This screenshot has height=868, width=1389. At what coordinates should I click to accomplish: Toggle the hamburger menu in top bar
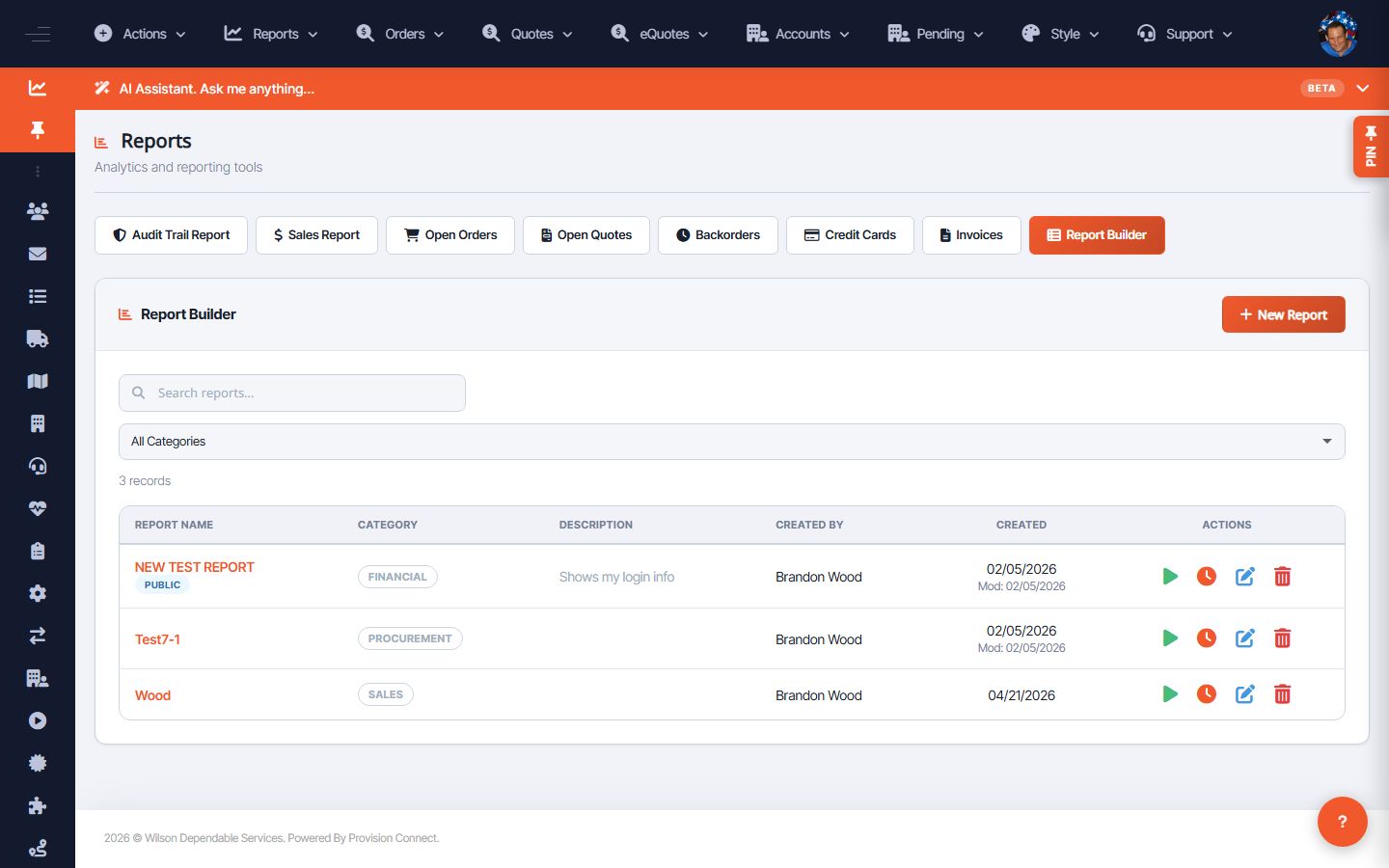(38, 34)
